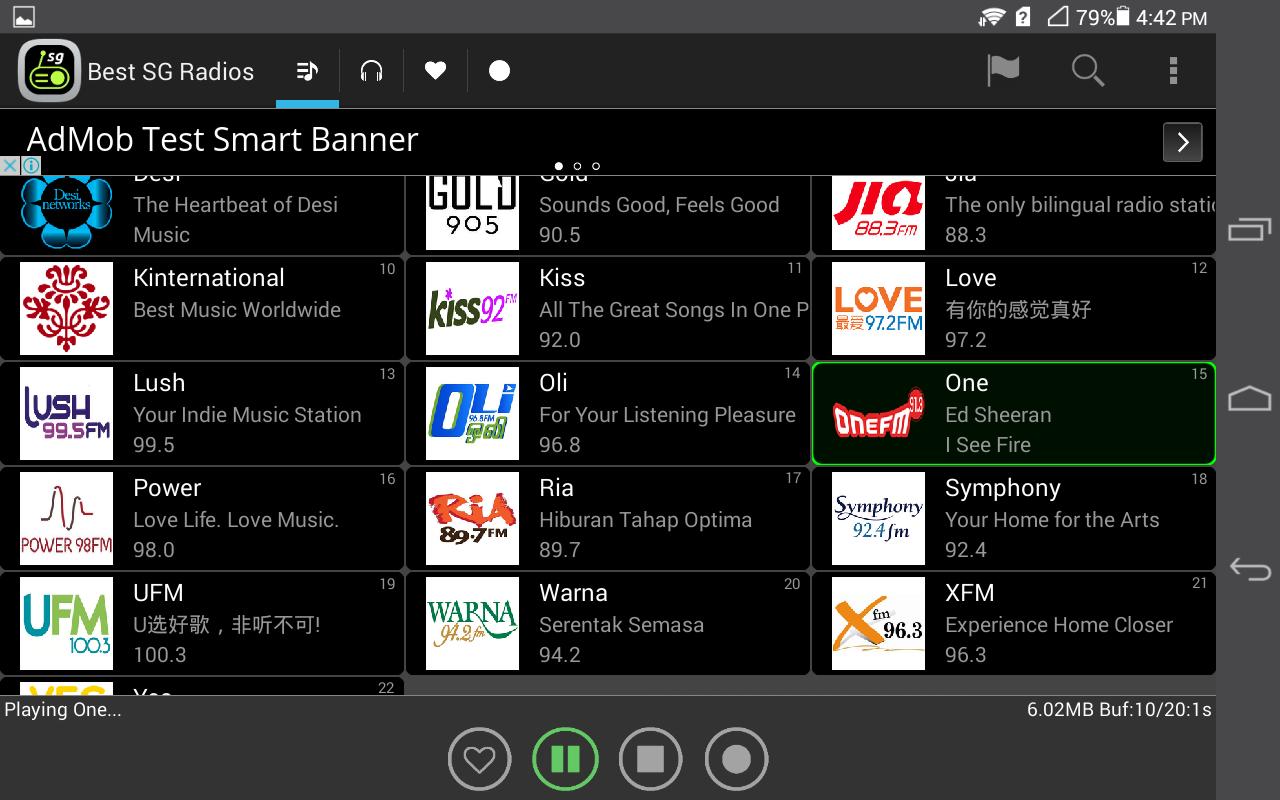Viewport: 1280px width, 800px height.
Task: Tap the battery 79% indicator
Action: pyautogui.click(x=1103, y=17)
